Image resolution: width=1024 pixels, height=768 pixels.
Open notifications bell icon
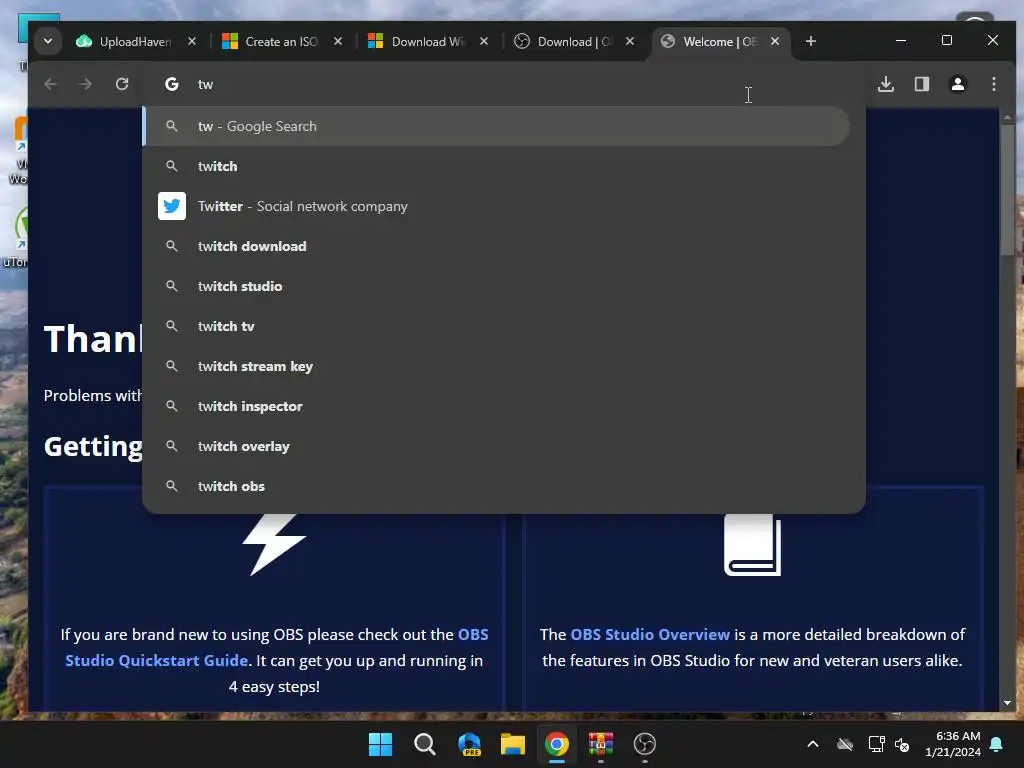pos(997,744)
